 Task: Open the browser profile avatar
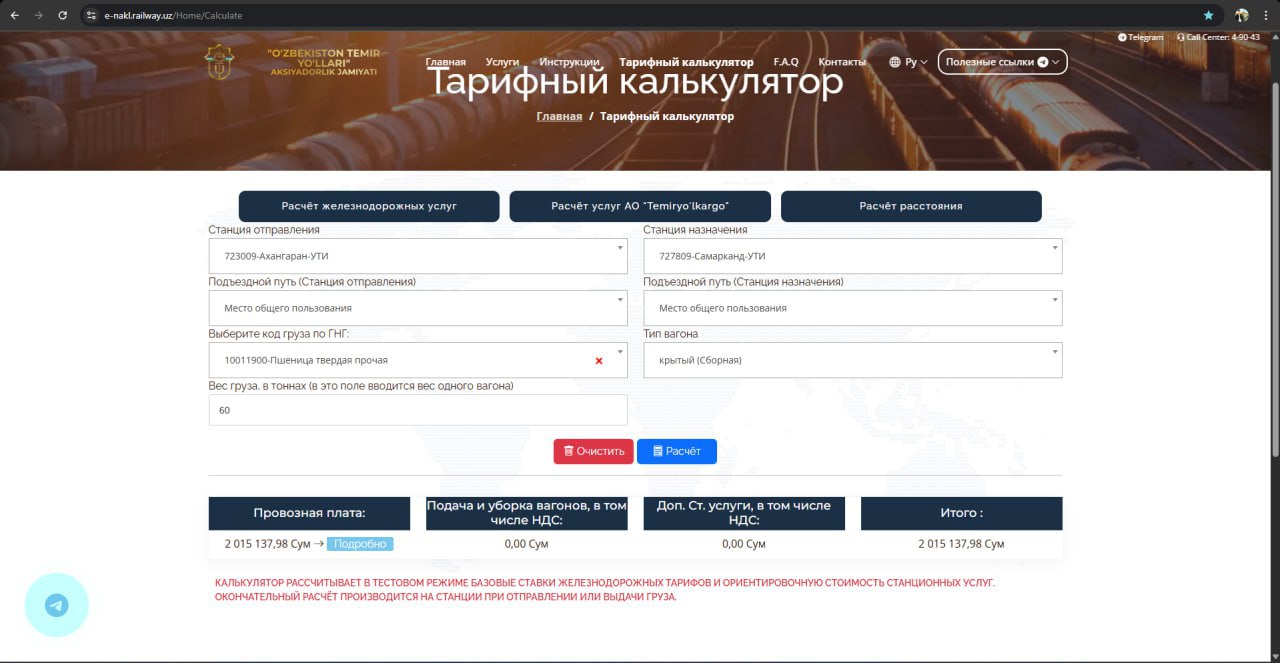coord(1241,15)
